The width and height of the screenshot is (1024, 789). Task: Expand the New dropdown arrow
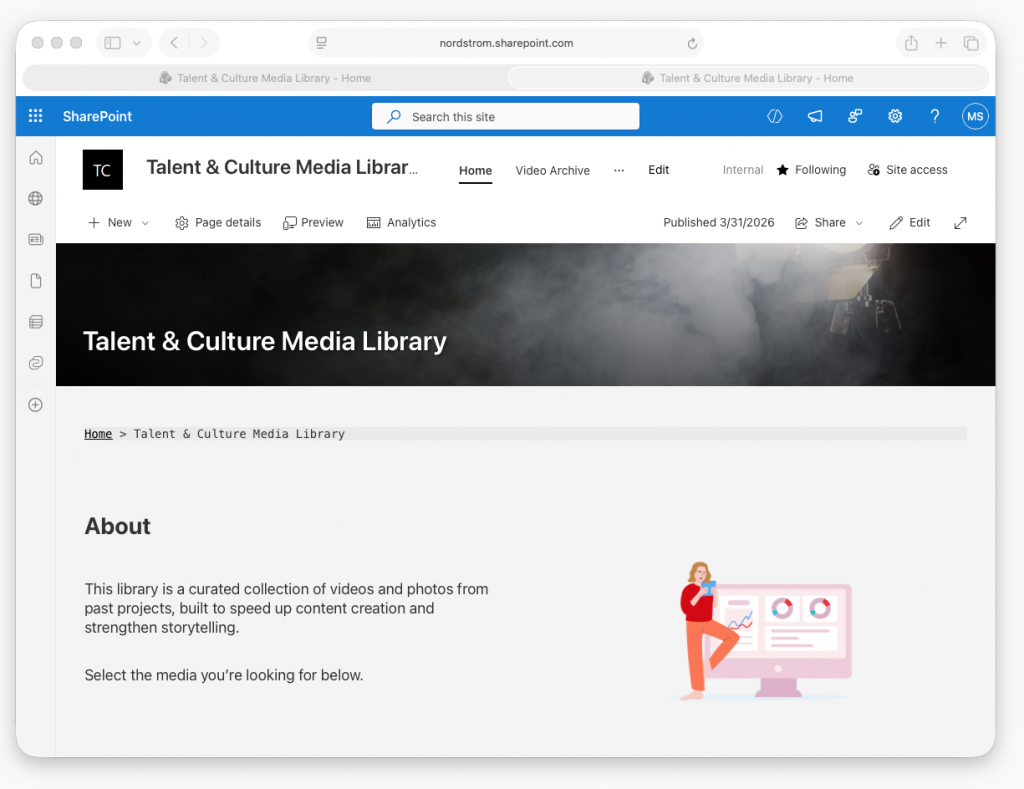click(x=145, y=223)
